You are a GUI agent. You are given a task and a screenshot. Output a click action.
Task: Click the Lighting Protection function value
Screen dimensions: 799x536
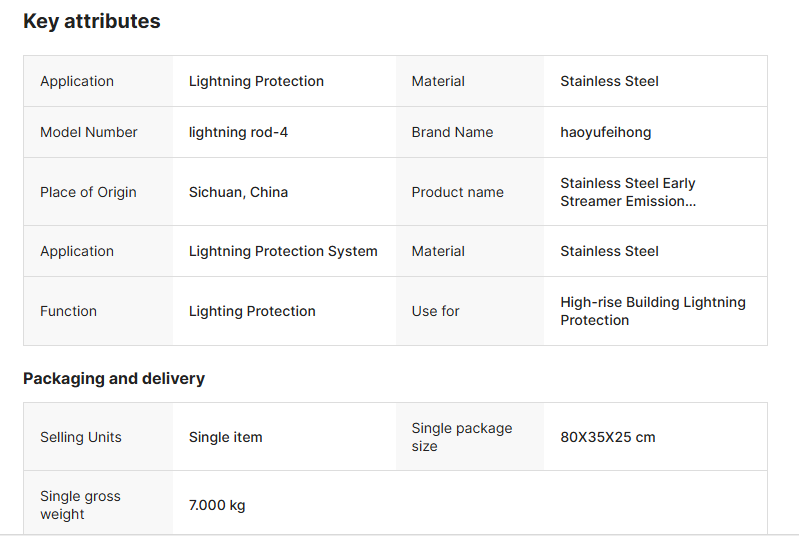pyautogui.click(x=252, y=311)
